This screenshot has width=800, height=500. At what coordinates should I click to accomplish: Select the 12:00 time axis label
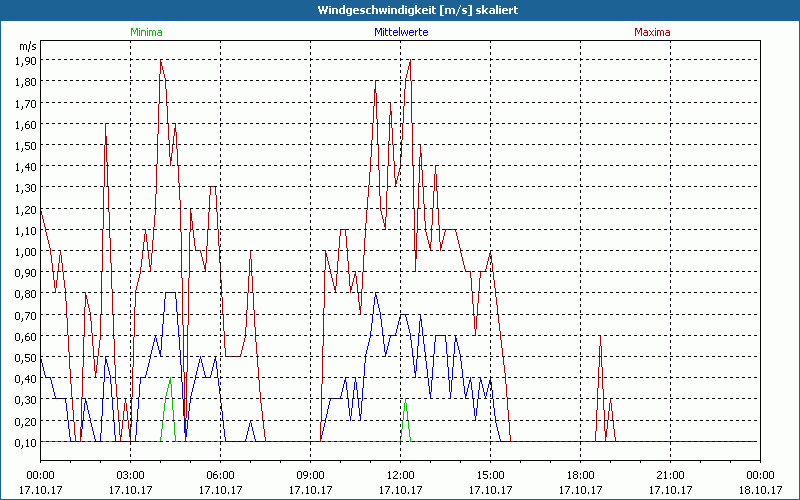(x=400, y=475)
